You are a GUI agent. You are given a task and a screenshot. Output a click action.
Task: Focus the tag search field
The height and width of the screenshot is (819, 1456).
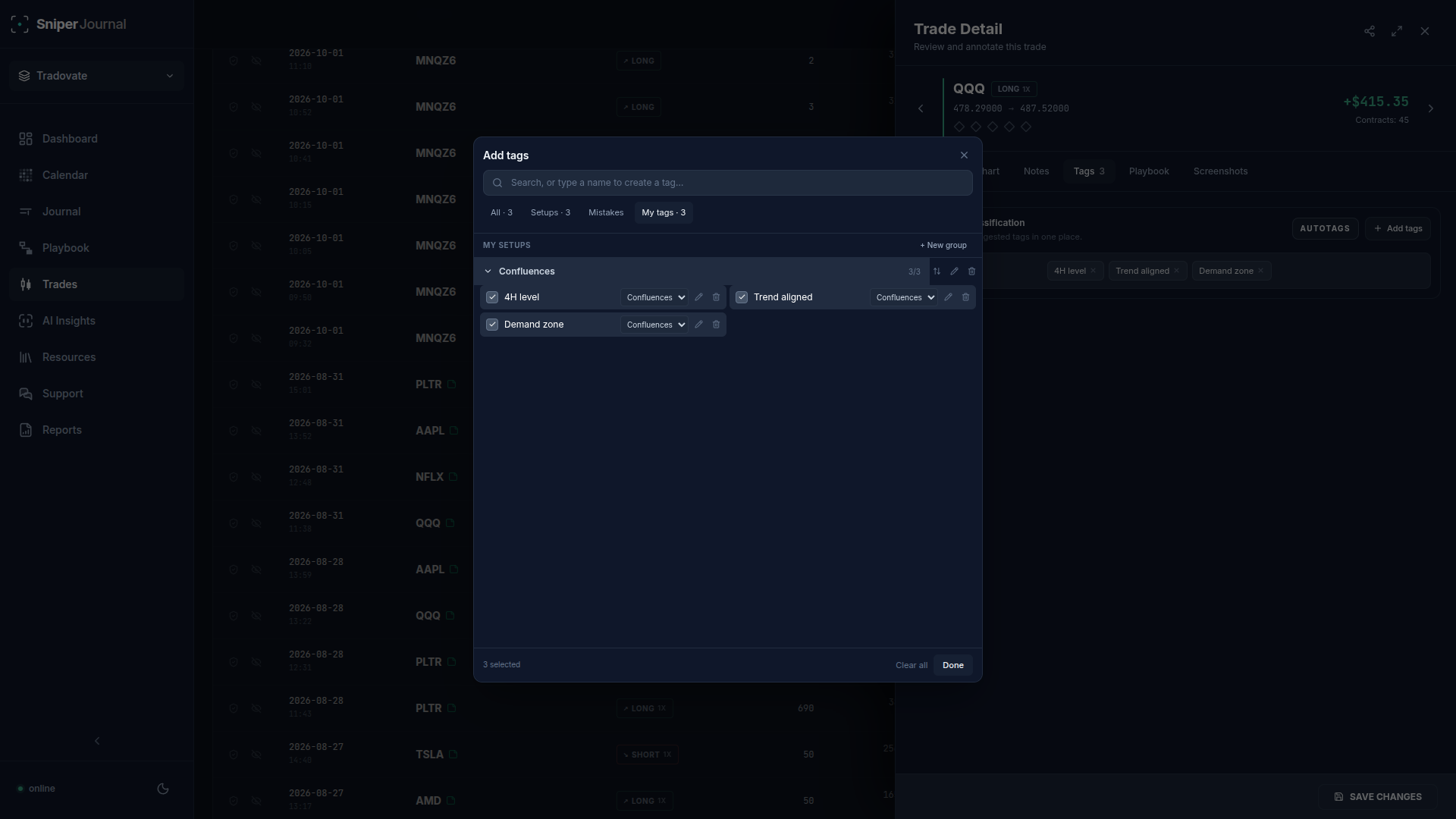click(x=728, y=183)
